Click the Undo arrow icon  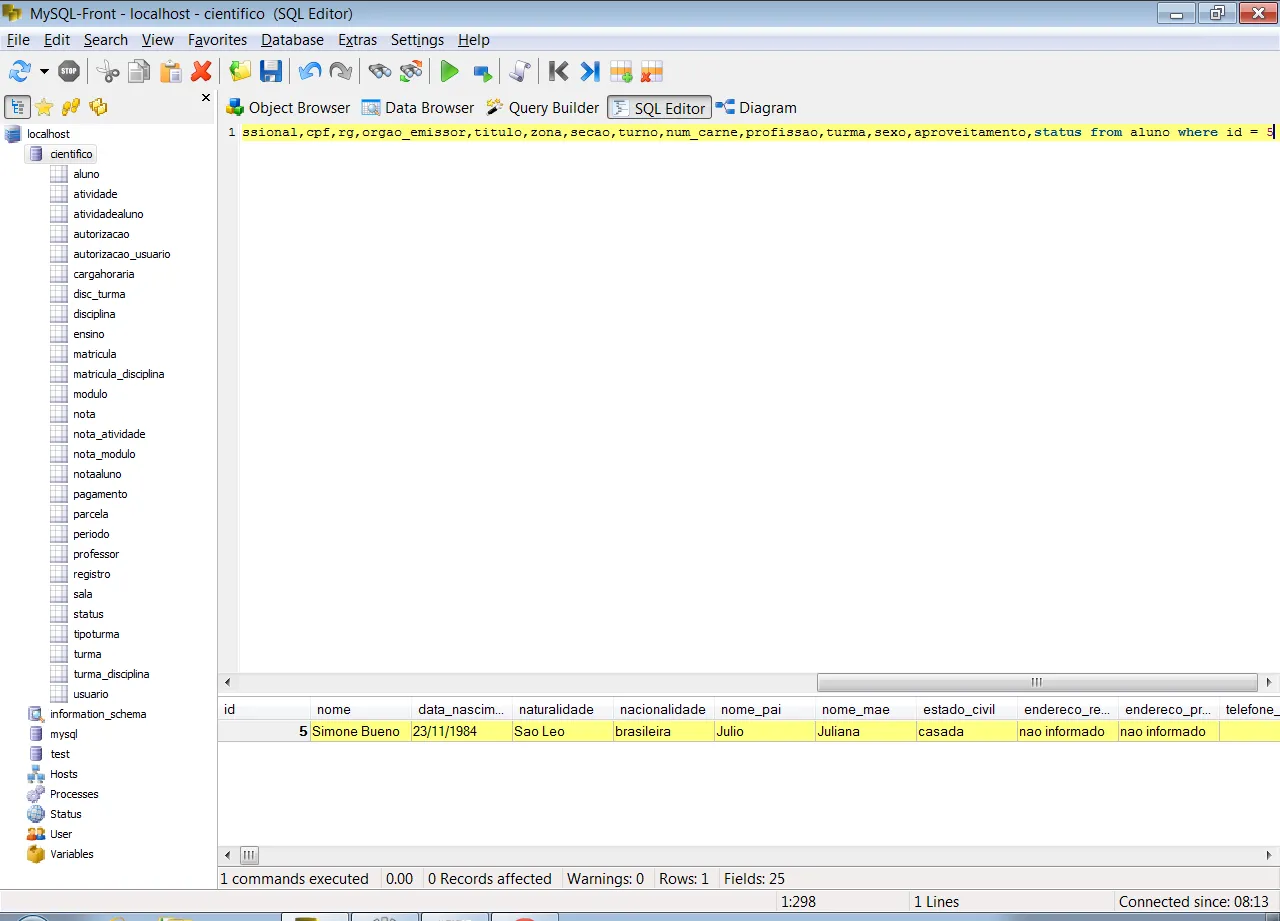point(310,71)
